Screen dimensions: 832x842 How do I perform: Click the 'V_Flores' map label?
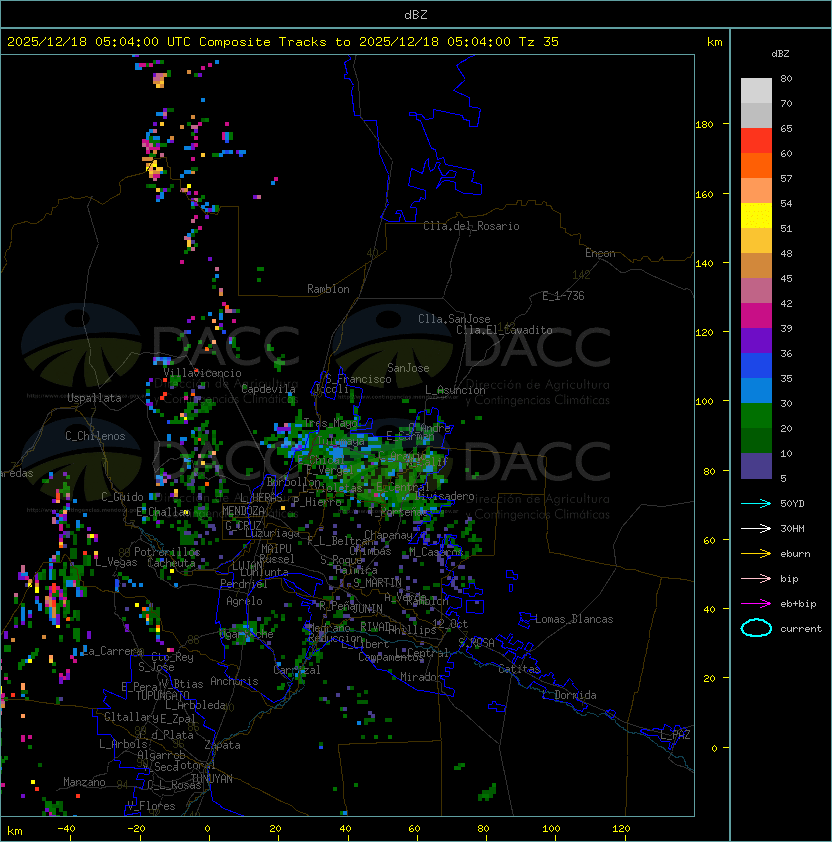[151, 806]
